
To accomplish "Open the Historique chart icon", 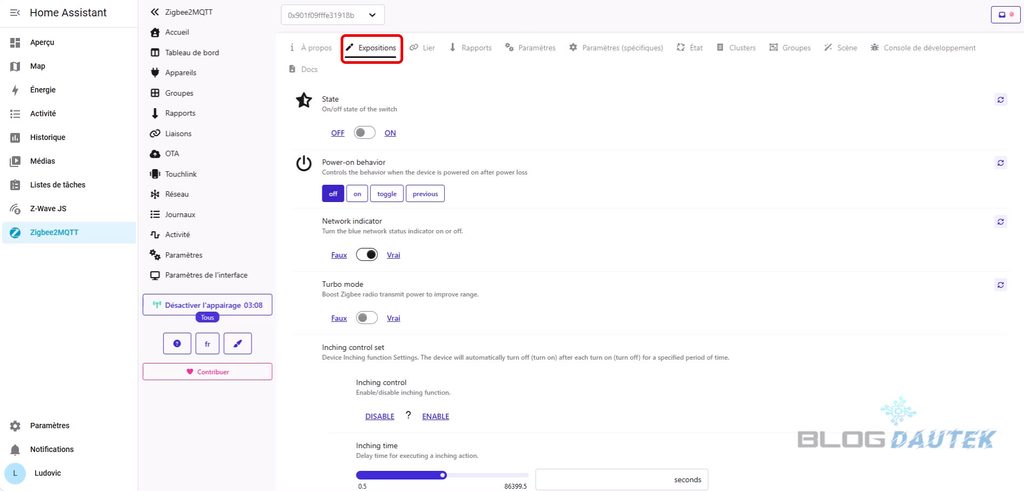I will point(15,137).
